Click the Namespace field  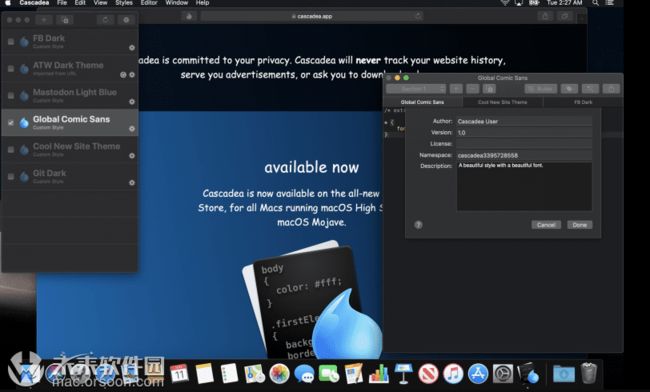coord(524,155)
